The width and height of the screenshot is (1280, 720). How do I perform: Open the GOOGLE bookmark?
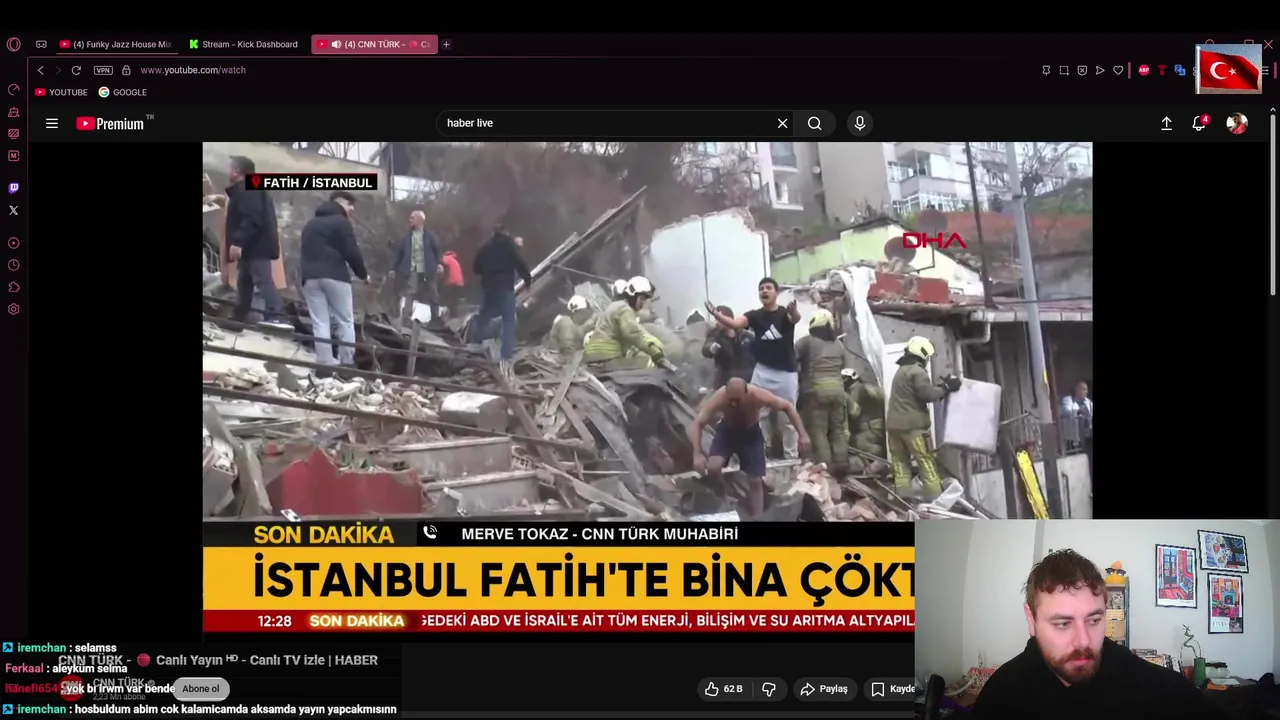click(123, 92)
